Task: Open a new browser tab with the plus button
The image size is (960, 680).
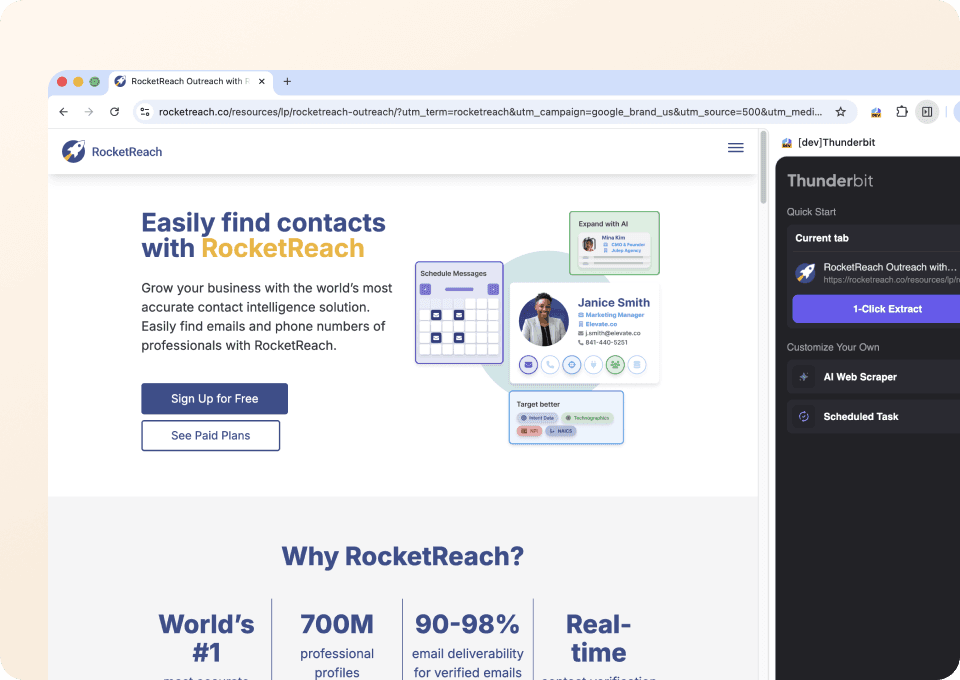Action: (287, 81)
